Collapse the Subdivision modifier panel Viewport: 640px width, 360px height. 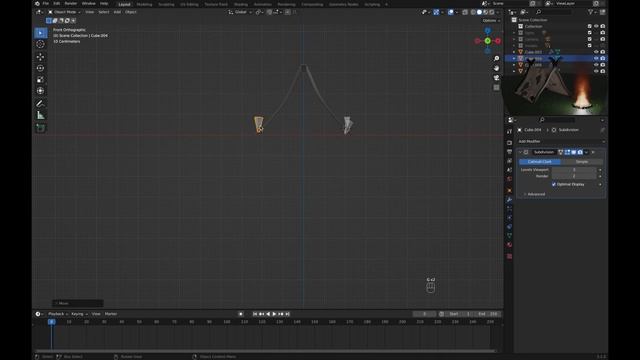pos(520,152)
